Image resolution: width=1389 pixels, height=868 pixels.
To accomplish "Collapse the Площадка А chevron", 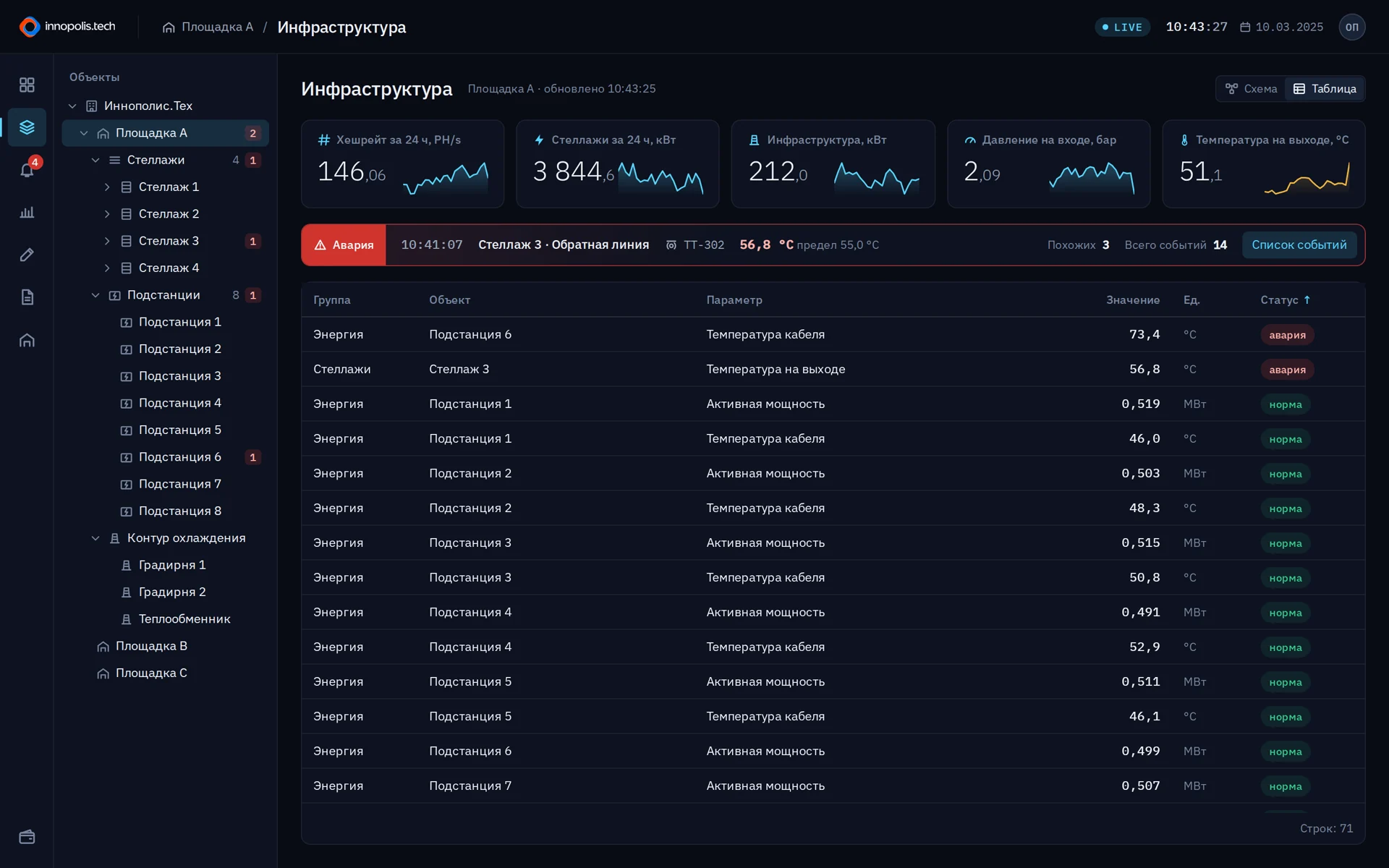I will tap(84, 133).
